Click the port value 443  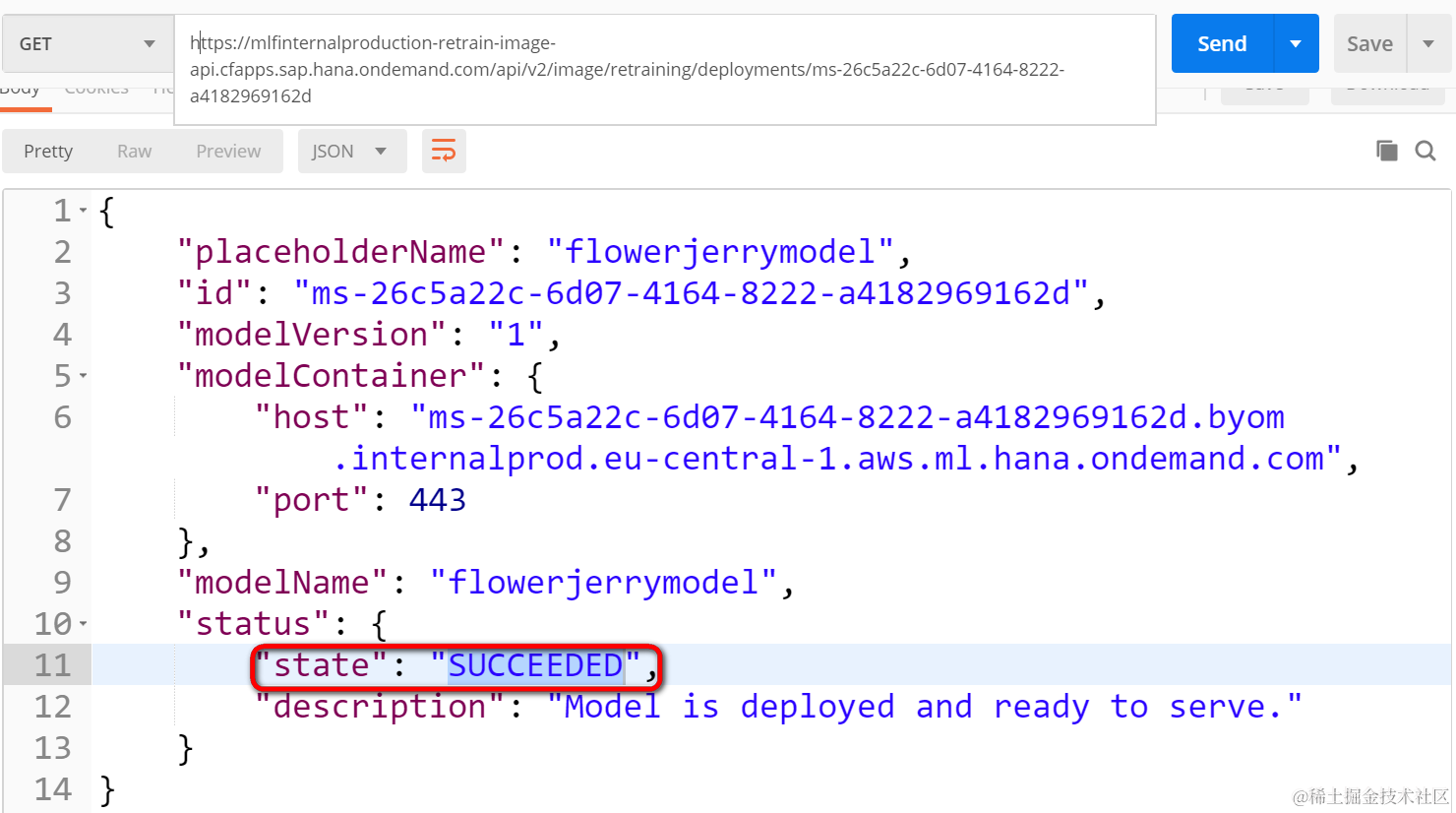click(438, 500)
